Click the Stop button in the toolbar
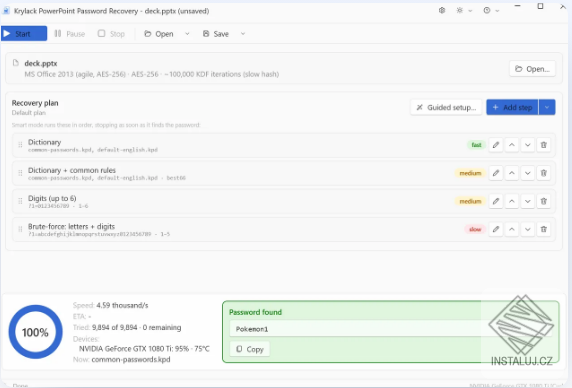Viewport: 572px width, 388px height. pos(111,34)
